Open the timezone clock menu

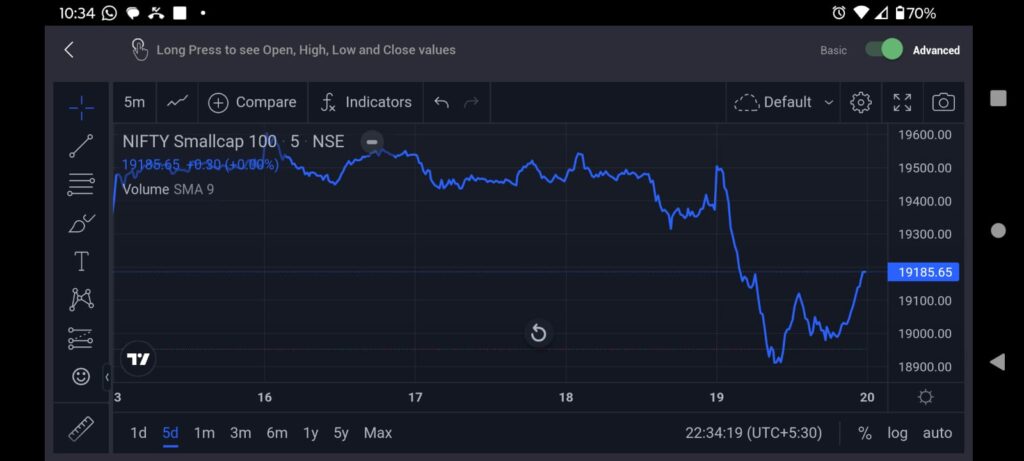click(754, 433)
